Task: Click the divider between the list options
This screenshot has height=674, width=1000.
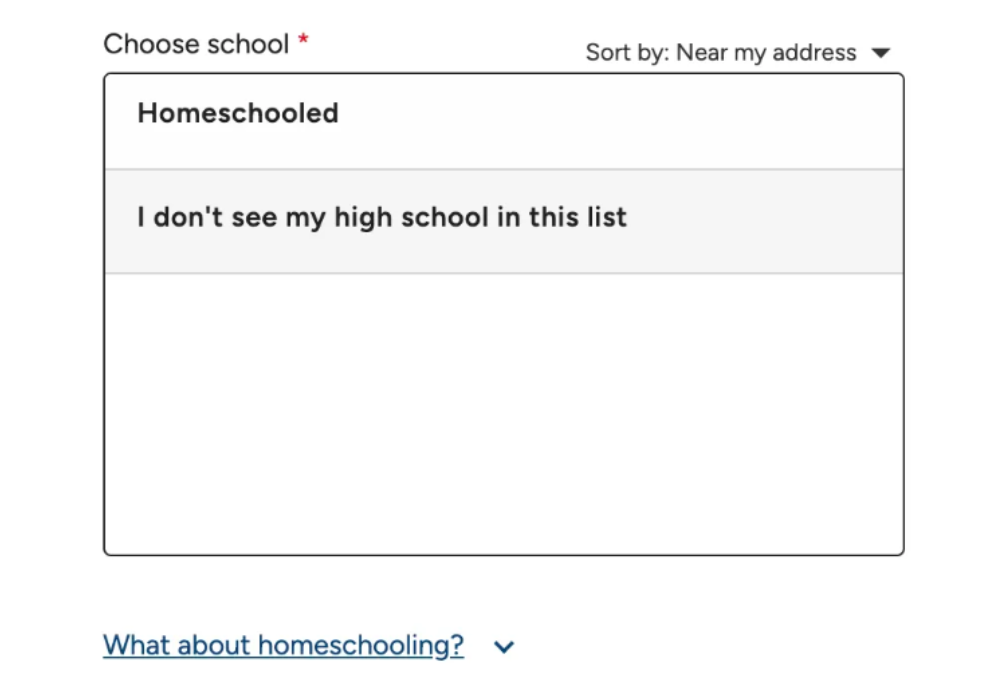Action: [x=500, y=170]
